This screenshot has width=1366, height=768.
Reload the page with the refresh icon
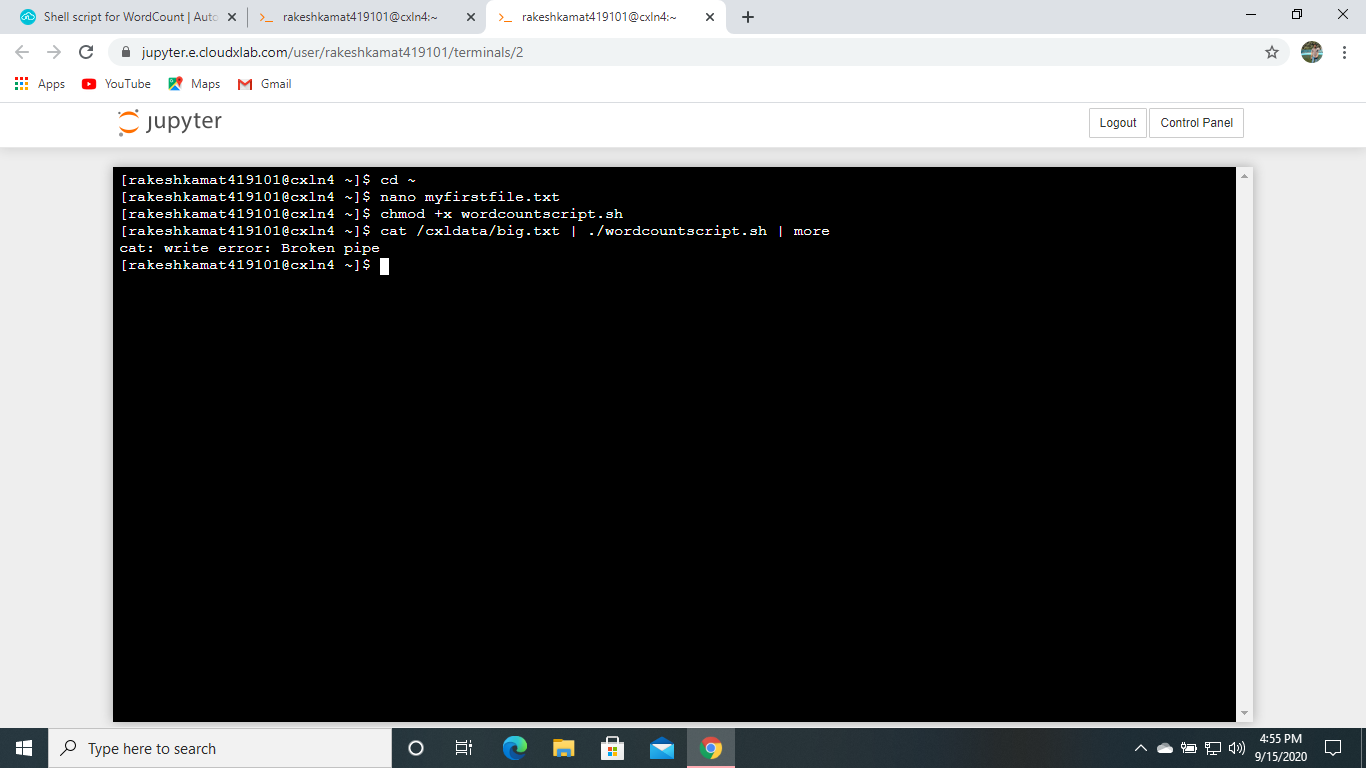click(x=86, y=52)
